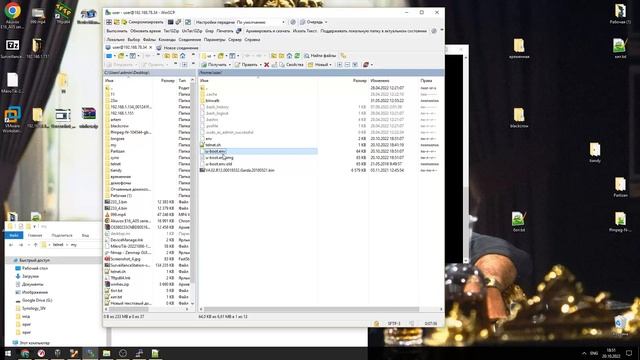Screen dimensions: 640x360
Task: Open the Новый dropdown button
Action: tap(320, 64)
